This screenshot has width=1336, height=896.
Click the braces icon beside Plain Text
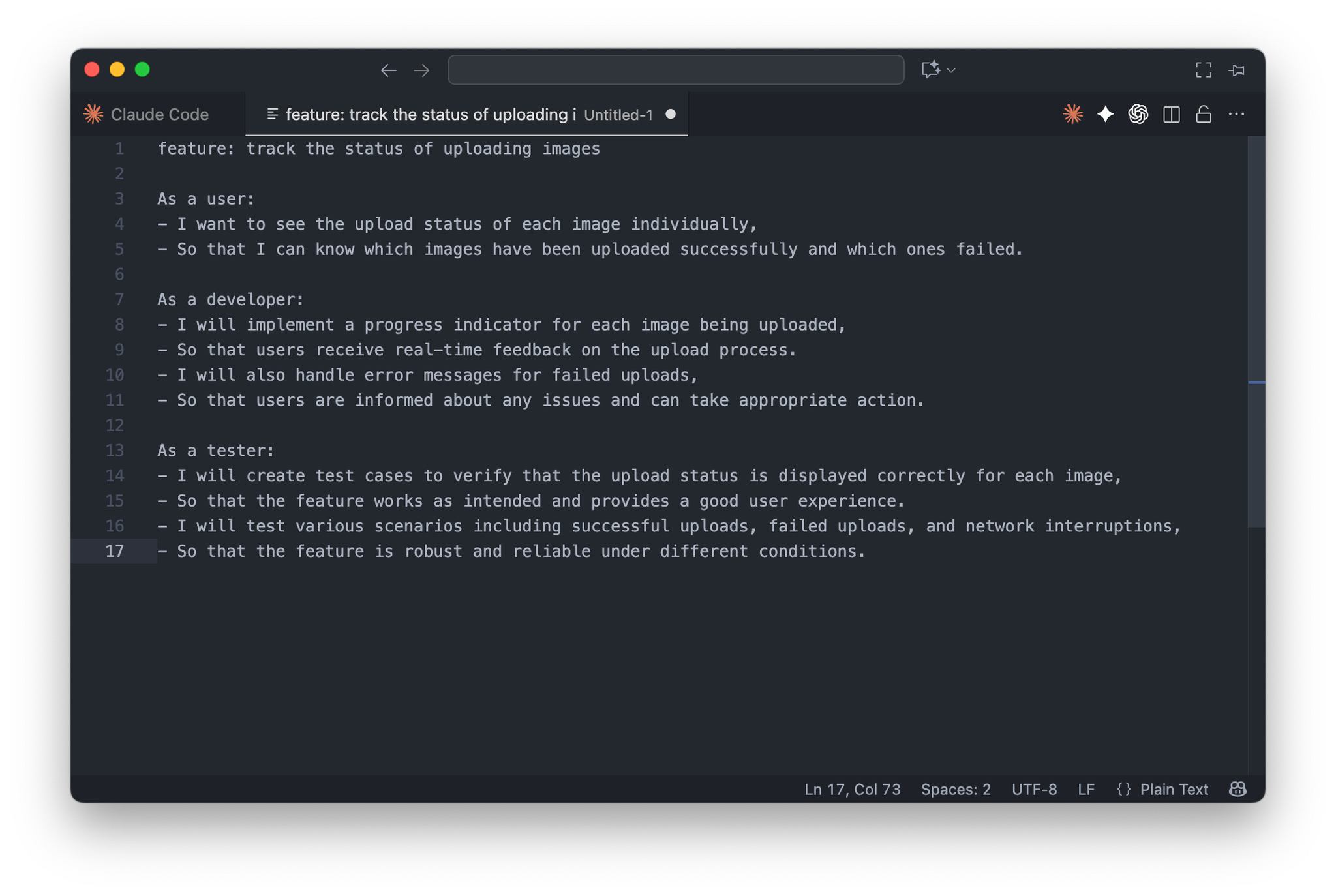[x=1123, y=789]
